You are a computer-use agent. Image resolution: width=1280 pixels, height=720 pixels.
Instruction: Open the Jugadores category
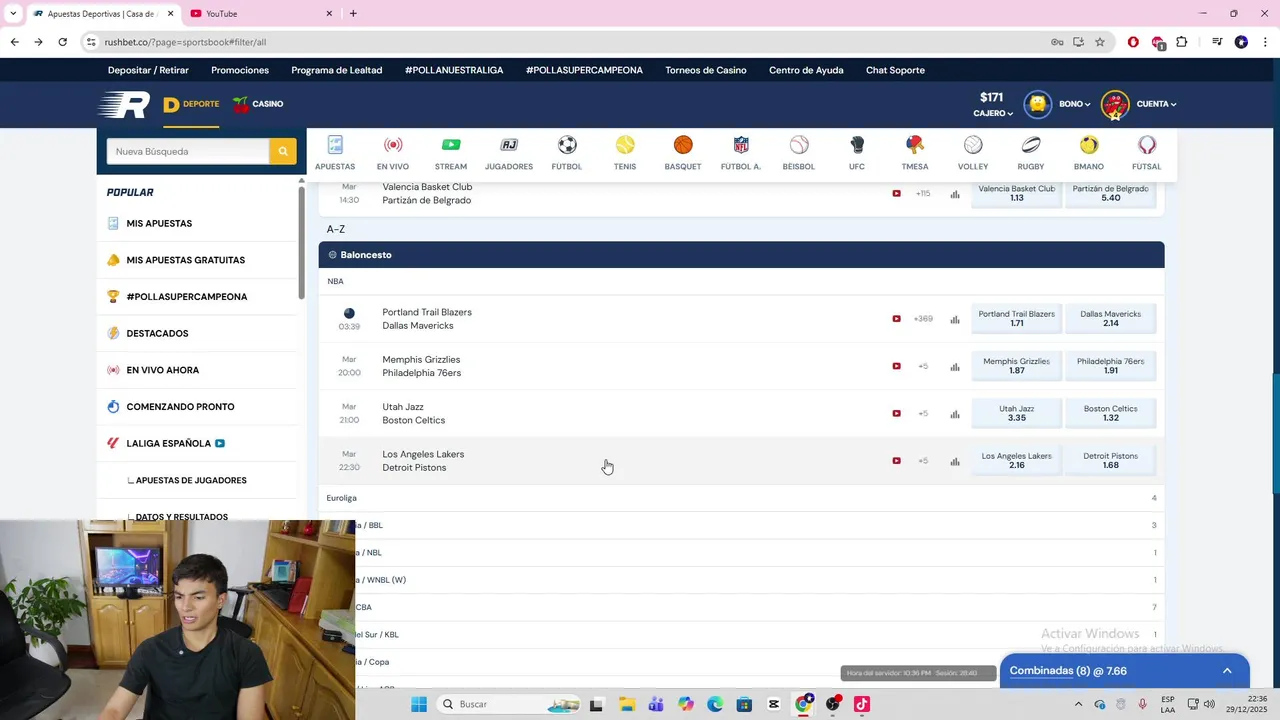pos(509,146)
